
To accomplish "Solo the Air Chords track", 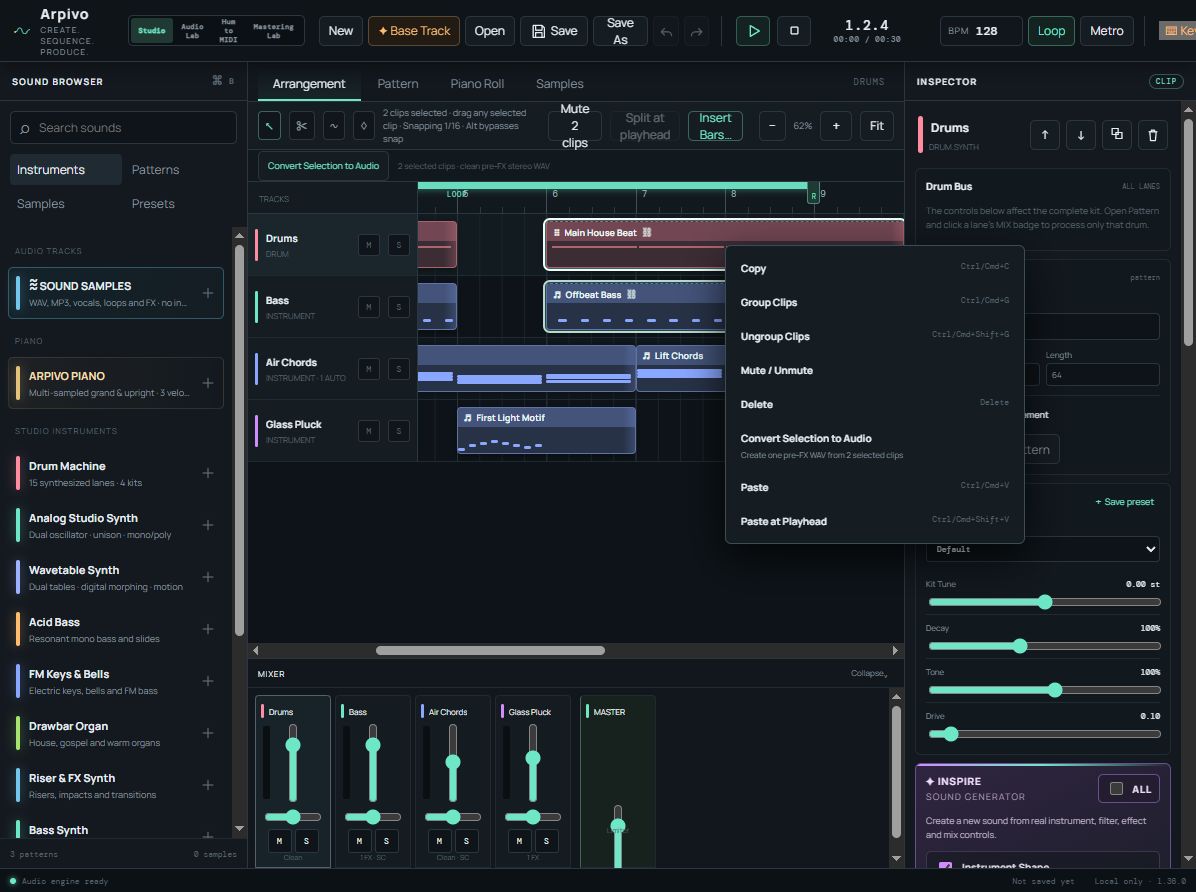I will [398, 369].
